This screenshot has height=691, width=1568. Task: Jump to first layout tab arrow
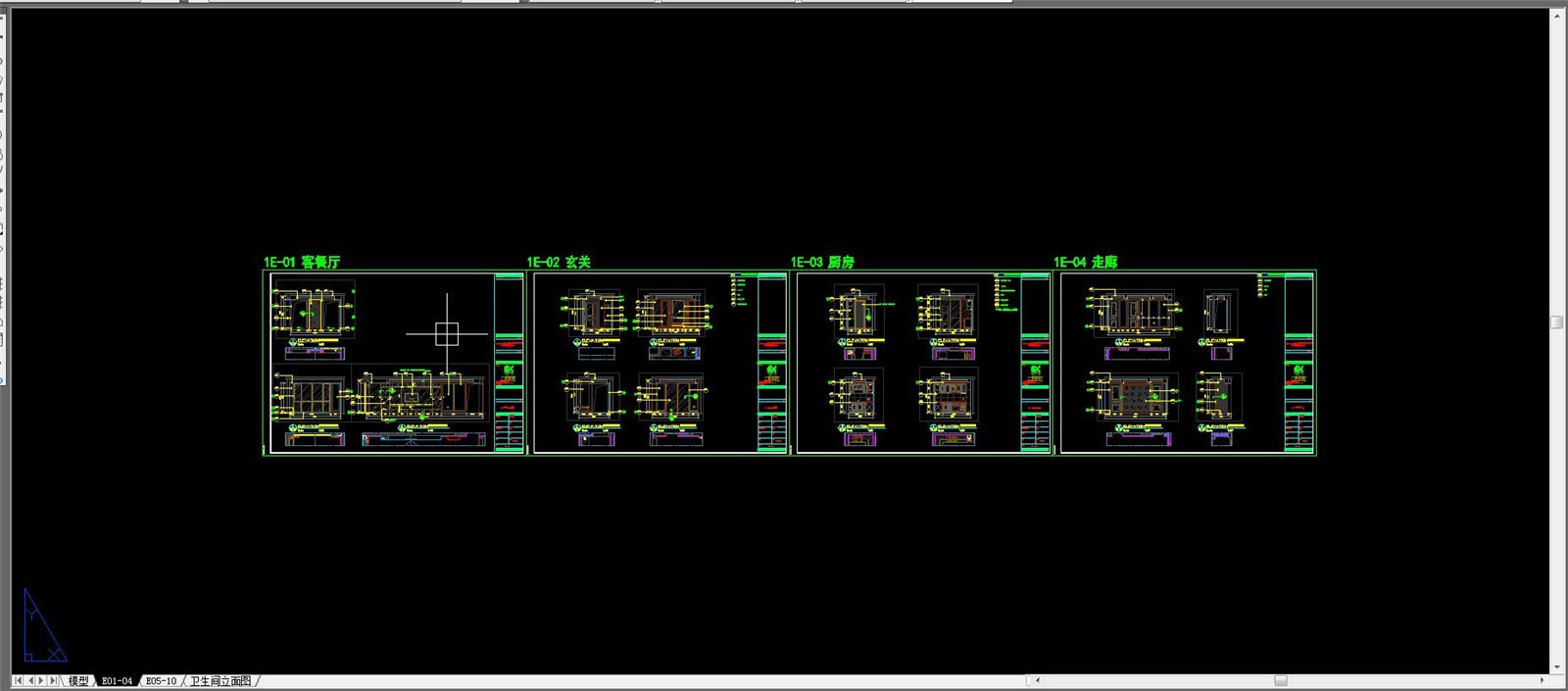pyautogui.click(x=18, y=680)
